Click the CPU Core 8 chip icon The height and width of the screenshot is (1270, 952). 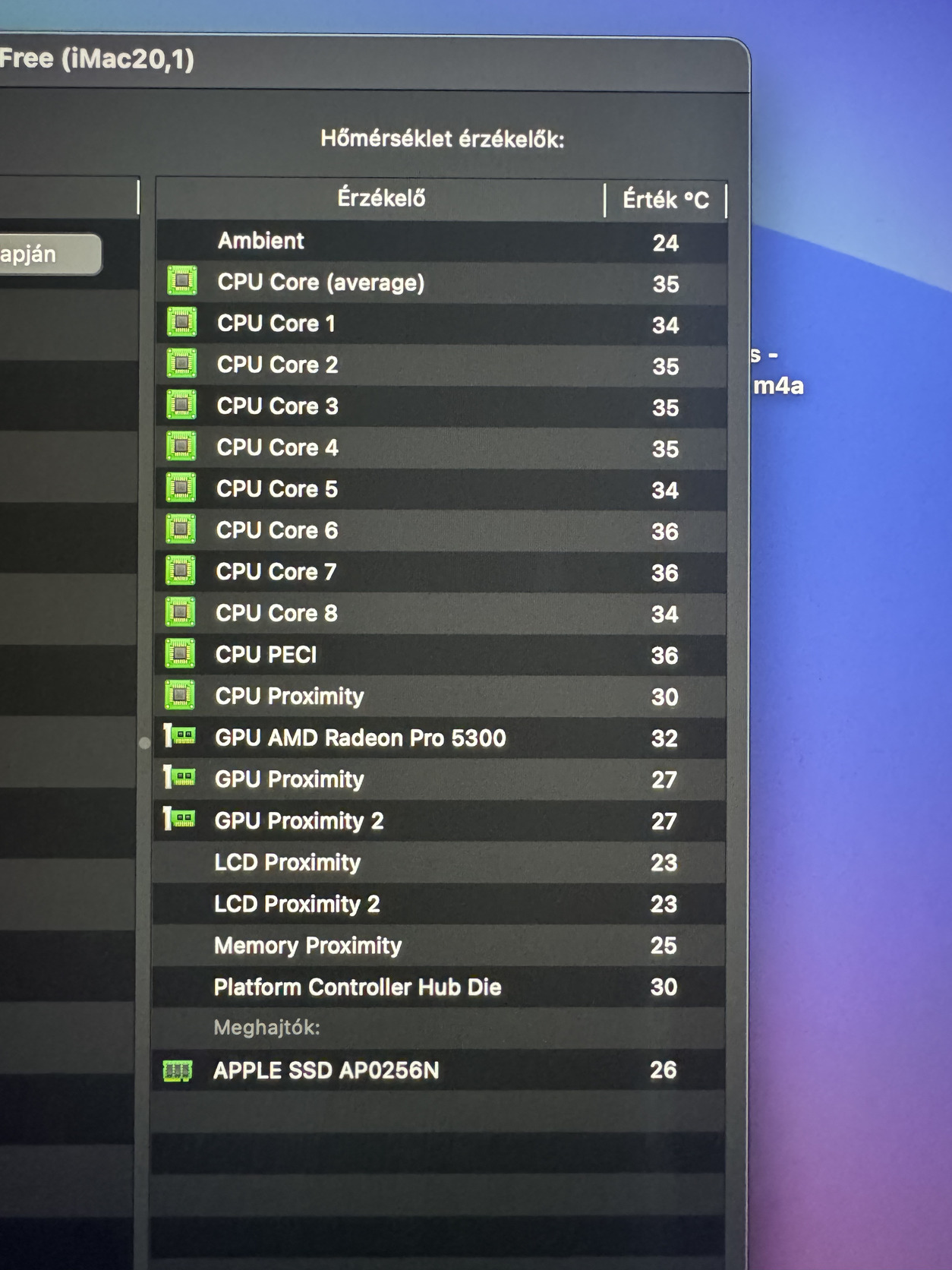(x=180, y=611)
